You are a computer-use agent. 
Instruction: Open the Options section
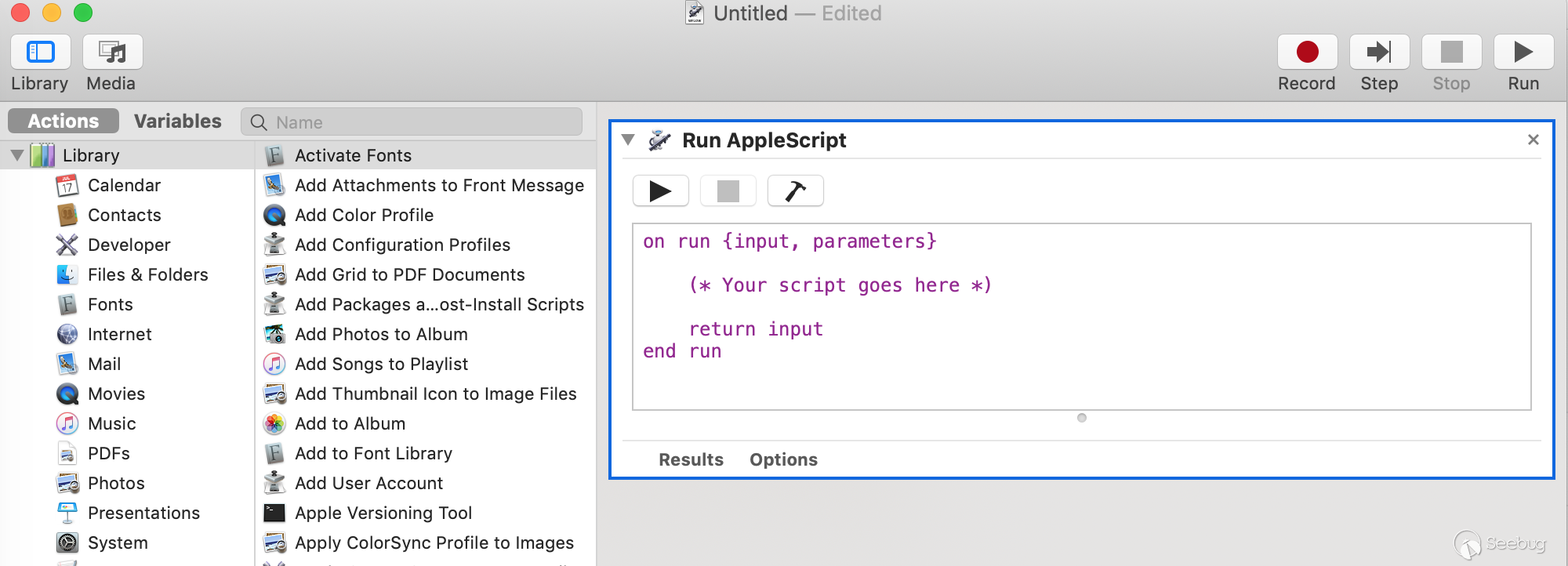tap(783, 459)
